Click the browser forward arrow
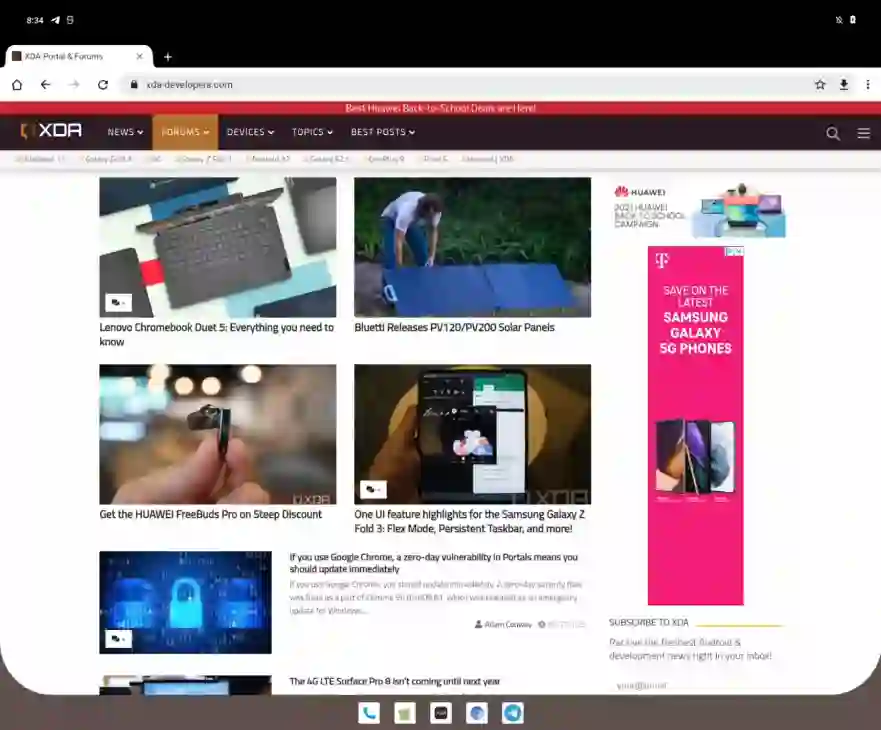881x730 pixels. click(74, 85)
